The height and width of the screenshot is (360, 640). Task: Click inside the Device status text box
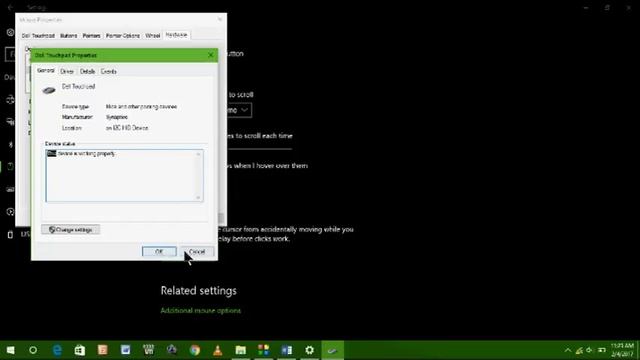coord(124,176)
